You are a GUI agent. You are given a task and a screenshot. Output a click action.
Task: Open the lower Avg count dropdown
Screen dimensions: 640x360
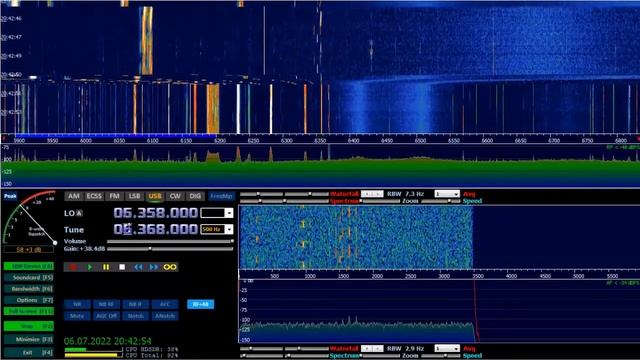point(447,349)
